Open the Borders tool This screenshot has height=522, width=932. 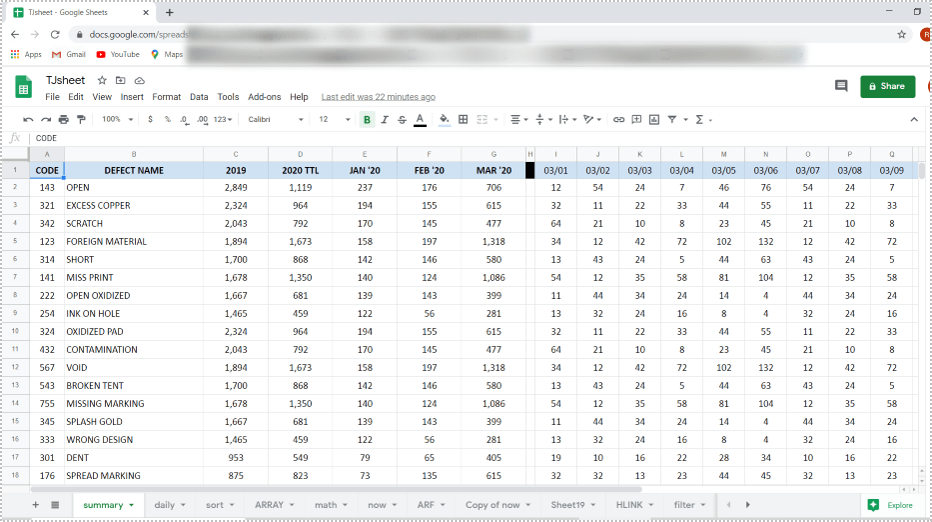(x=463, y=119)
